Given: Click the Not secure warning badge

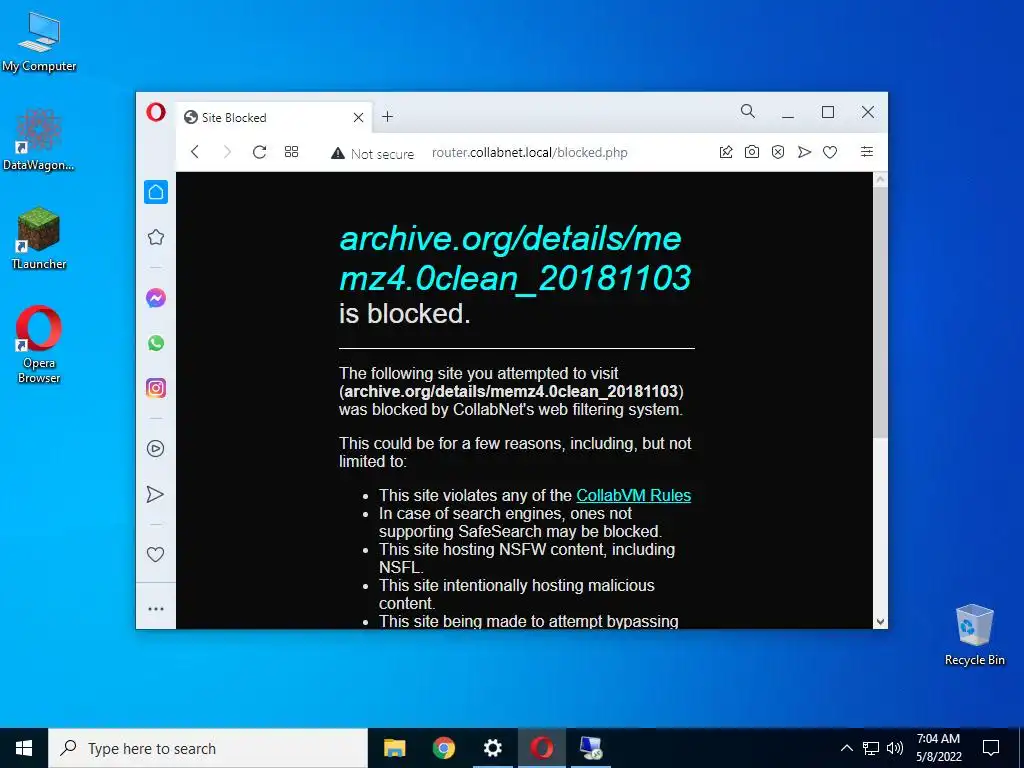Looking at the screenshot, I should pyautogui.click(x=372, y=153).
